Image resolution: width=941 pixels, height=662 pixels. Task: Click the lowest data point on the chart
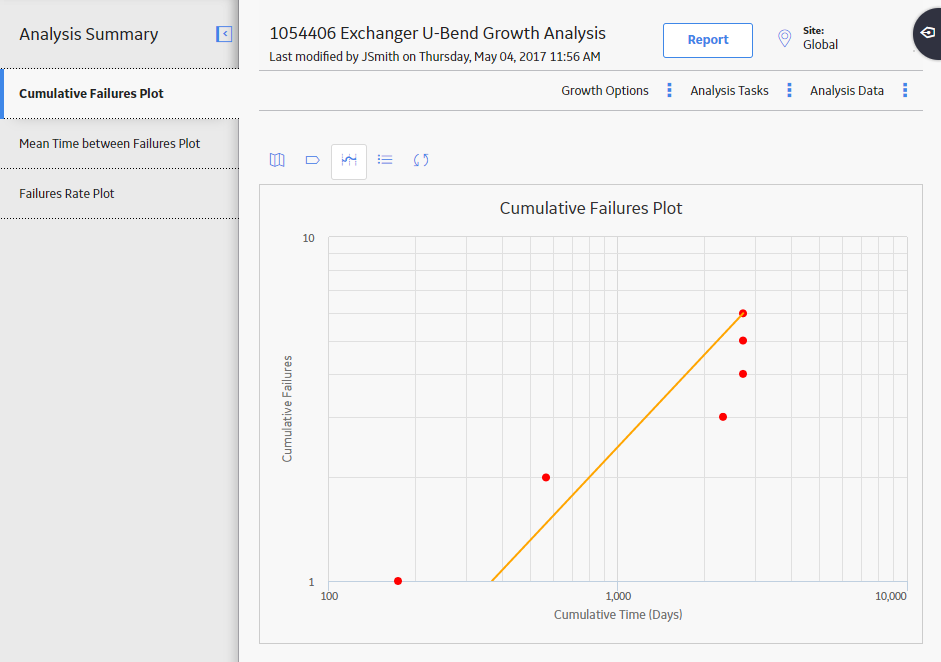coord(398,581)
